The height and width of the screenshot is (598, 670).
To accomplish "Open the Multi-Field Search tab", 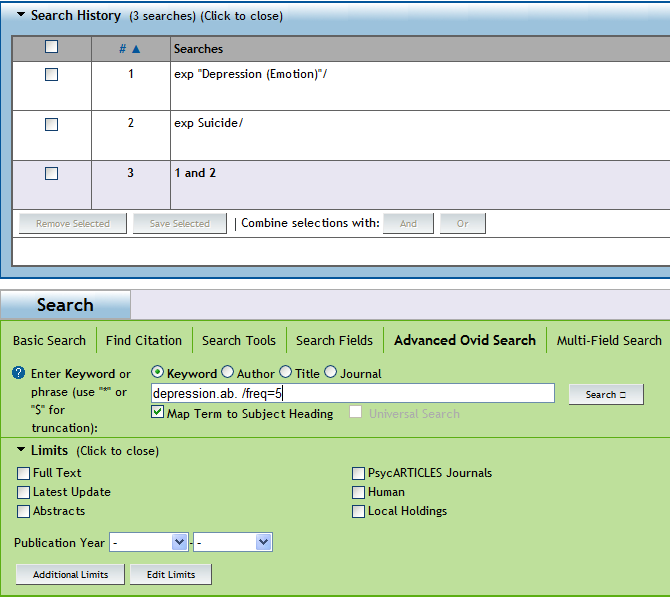I will click(609, 340).
